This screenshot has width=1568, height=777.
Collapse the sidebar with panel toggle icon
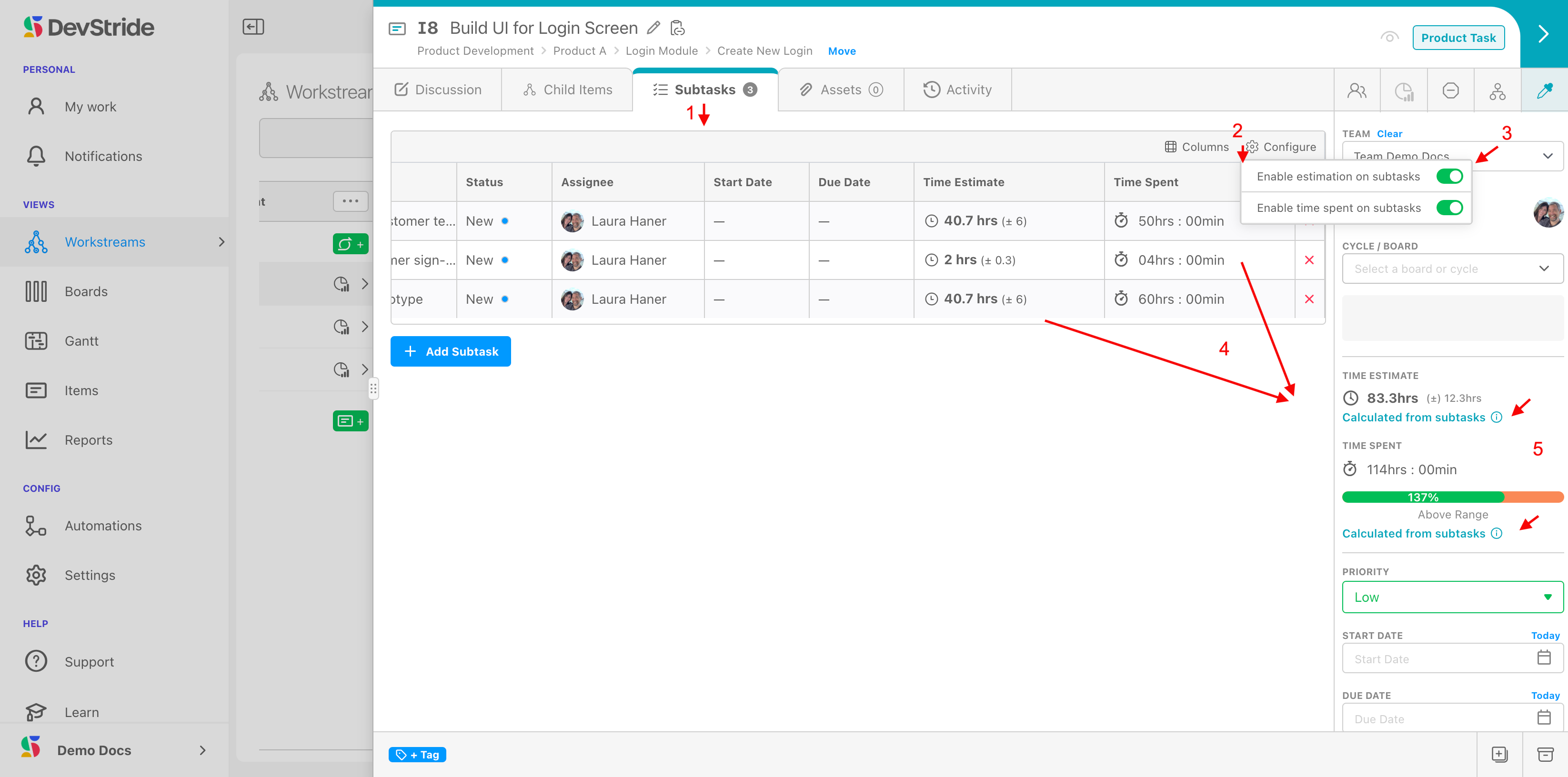pyautogui.click(x=253, y=27)
